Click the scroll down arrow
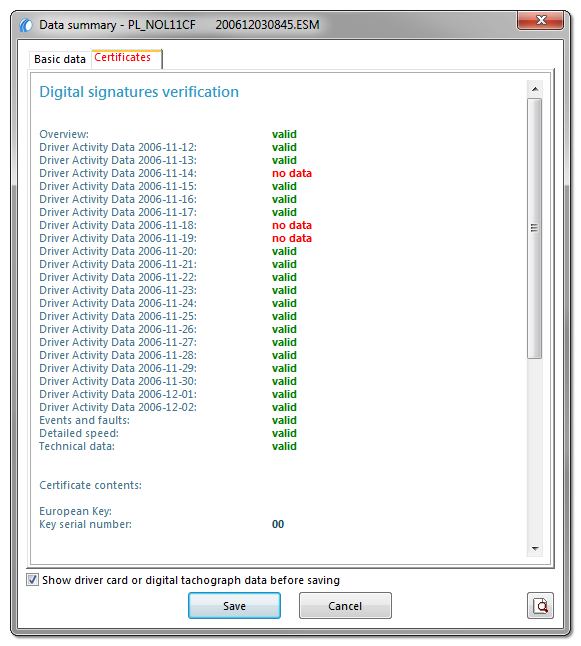581x646 pixels. pyautogui.click(x=535, y=548)
